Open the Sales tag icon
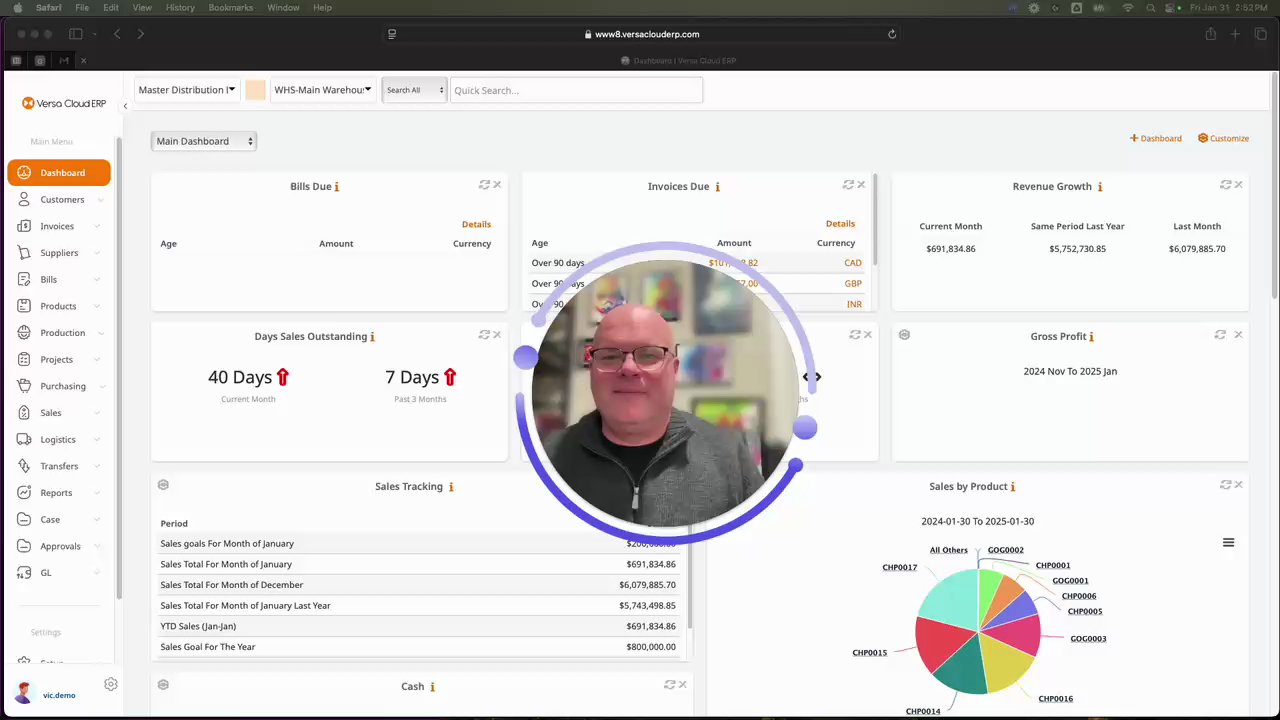Viewport: 1280px width, 720px height. [25, 413]
